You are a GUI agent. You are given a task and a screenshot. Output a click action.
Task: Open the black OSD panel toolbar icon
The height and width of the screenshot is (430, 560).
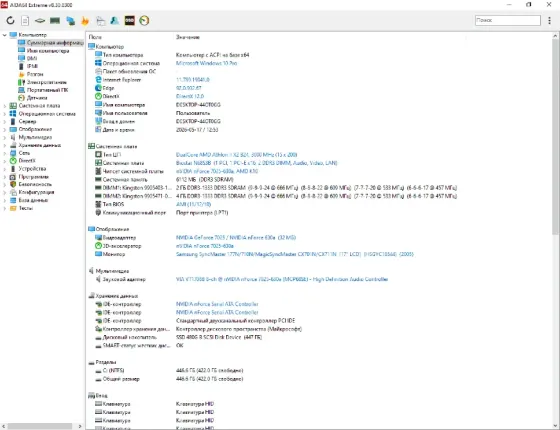(x=129, y=21)
